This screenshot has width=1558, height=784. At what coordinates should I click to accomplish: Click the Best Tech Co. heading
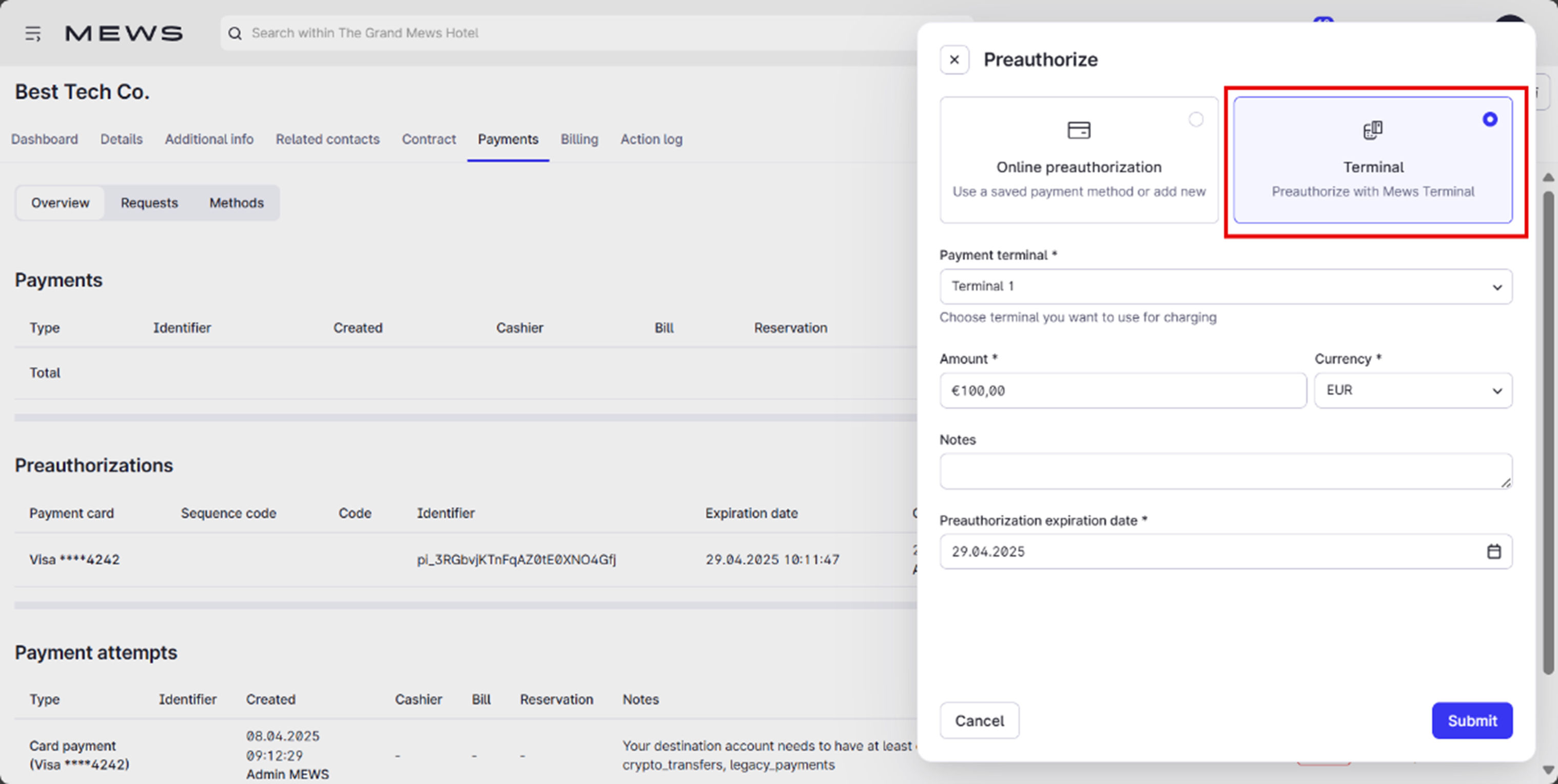(x=82, y=92)
